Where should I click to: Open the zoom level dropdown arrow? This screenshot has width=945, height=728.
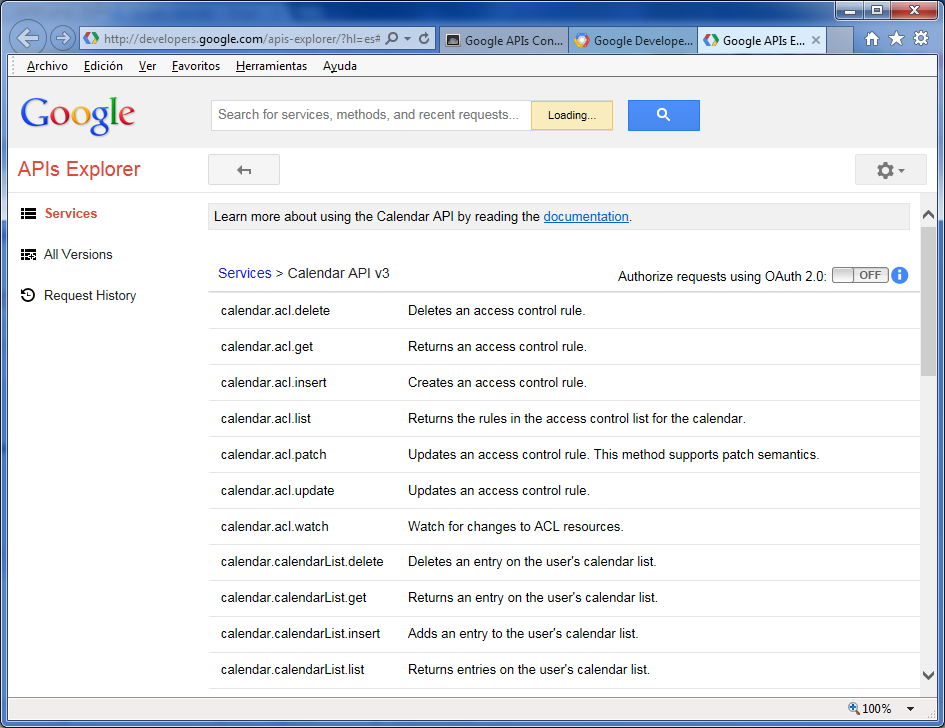(x=911, y=709)
